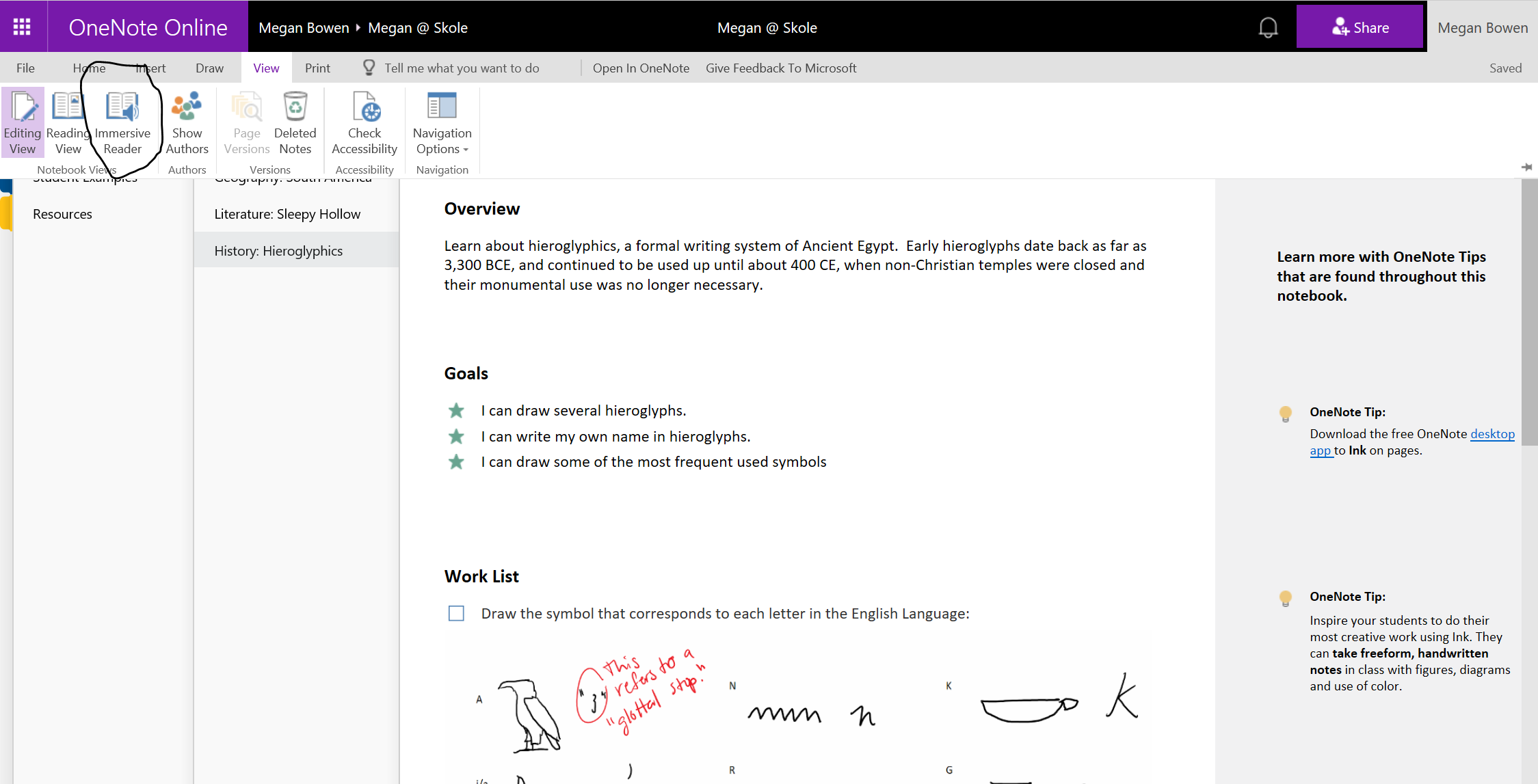Image resolution: width=1538 pixels, height=784 pixels.
Task: Click the Tell me lightbulb icon
Action: click(x=369, y=67)
